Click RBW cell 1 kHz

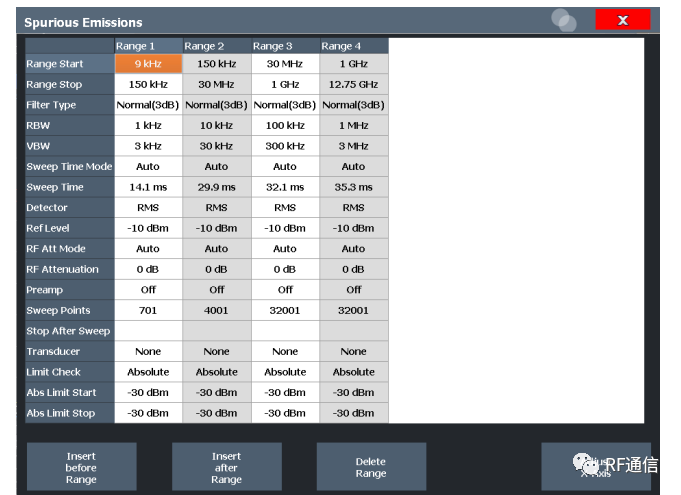[149, 125]
